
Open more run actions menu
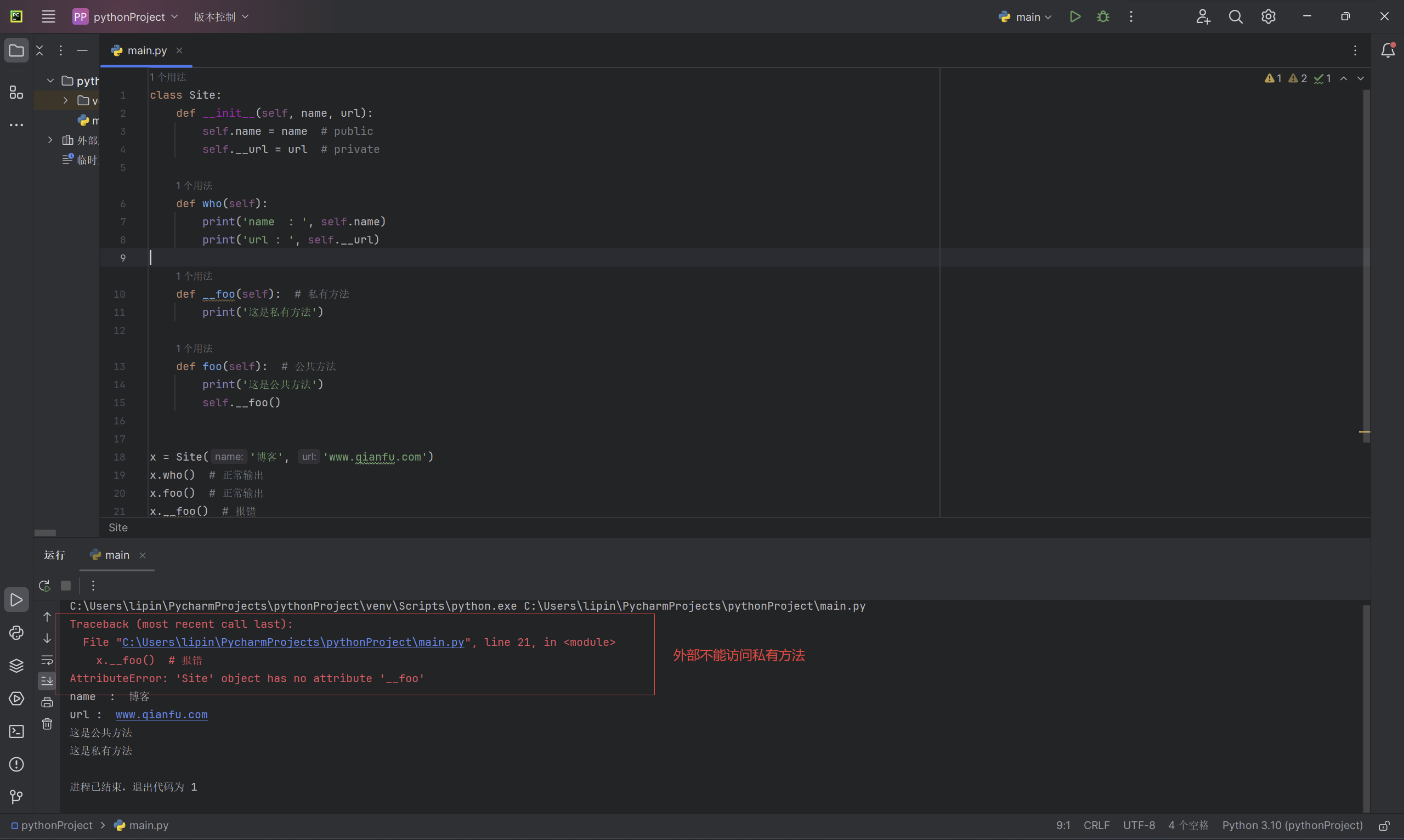click(1131, 17)
